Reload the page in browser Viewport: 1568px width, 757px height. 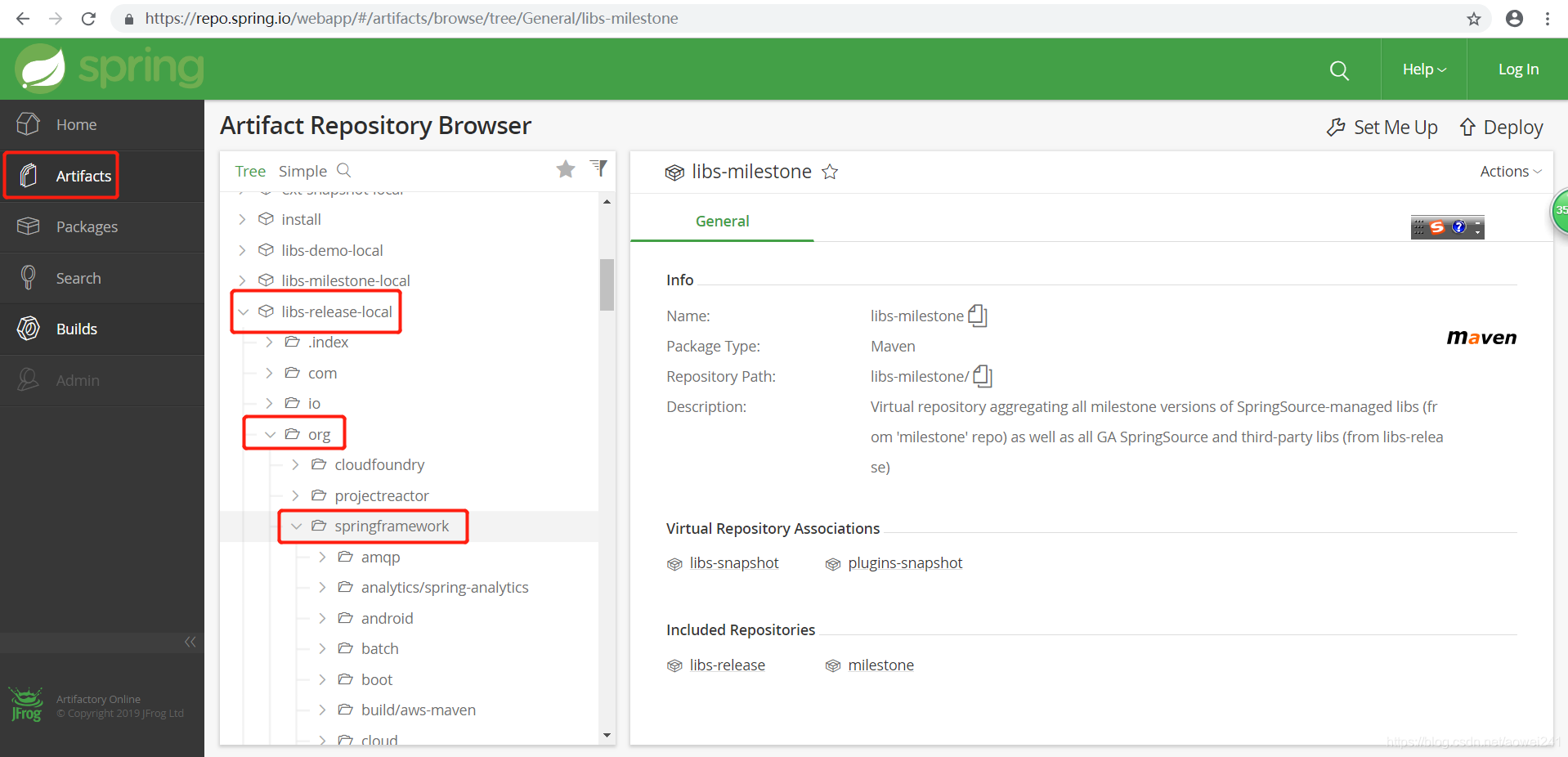coord(88,18)
